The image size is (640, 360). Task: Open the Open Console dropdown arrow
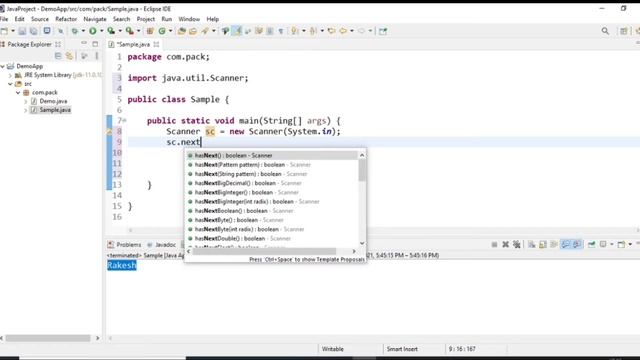click(630, 244)
